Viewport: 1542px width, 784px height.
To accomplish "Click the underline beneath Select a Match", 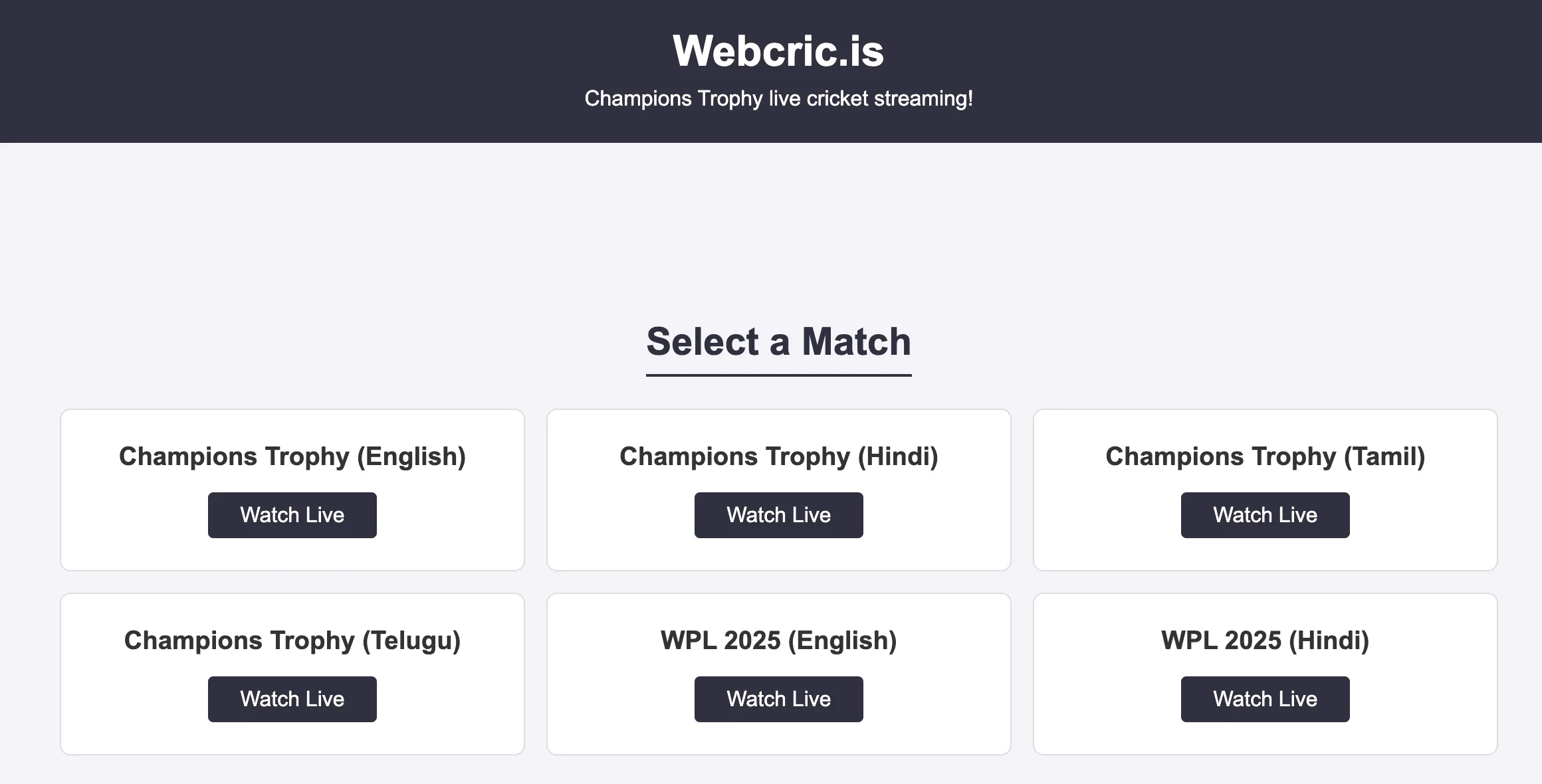I will pos(778,375).
